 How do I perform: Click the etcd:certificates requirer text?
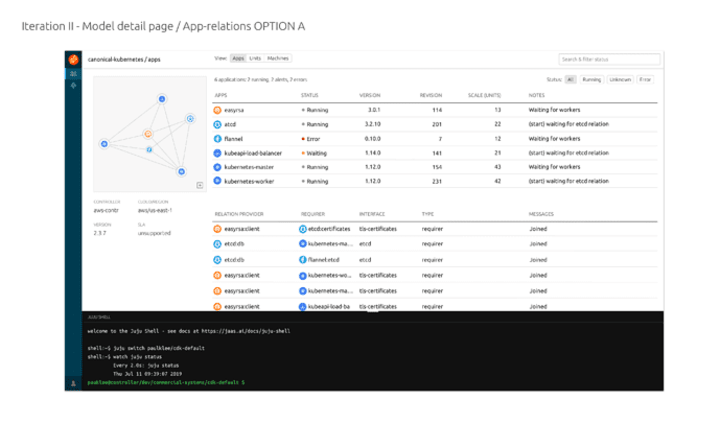tap(329, 229)
